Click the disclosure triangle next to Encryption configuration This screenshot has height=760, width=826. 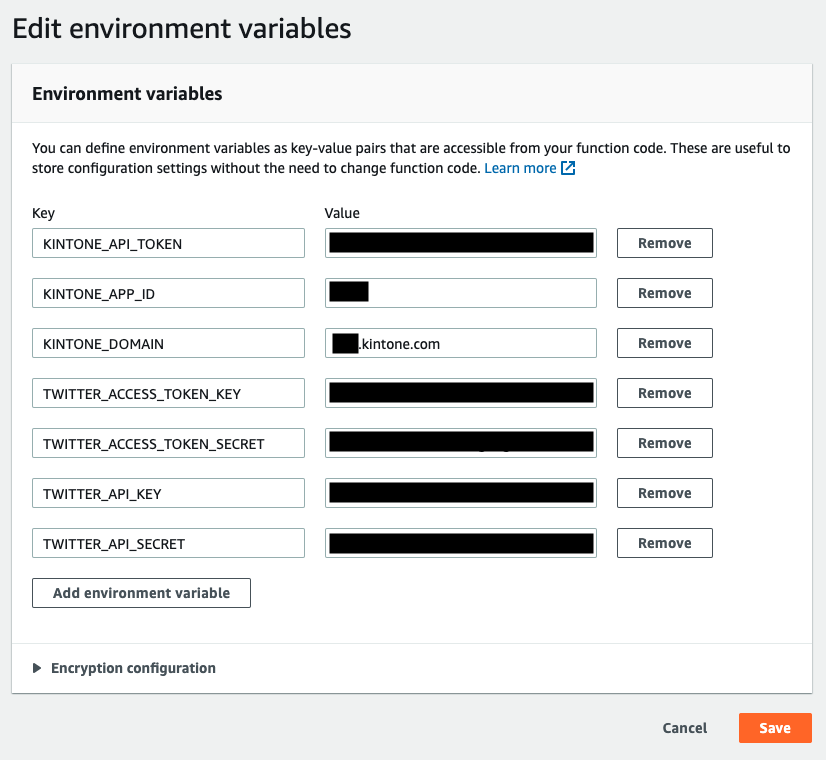37,667
